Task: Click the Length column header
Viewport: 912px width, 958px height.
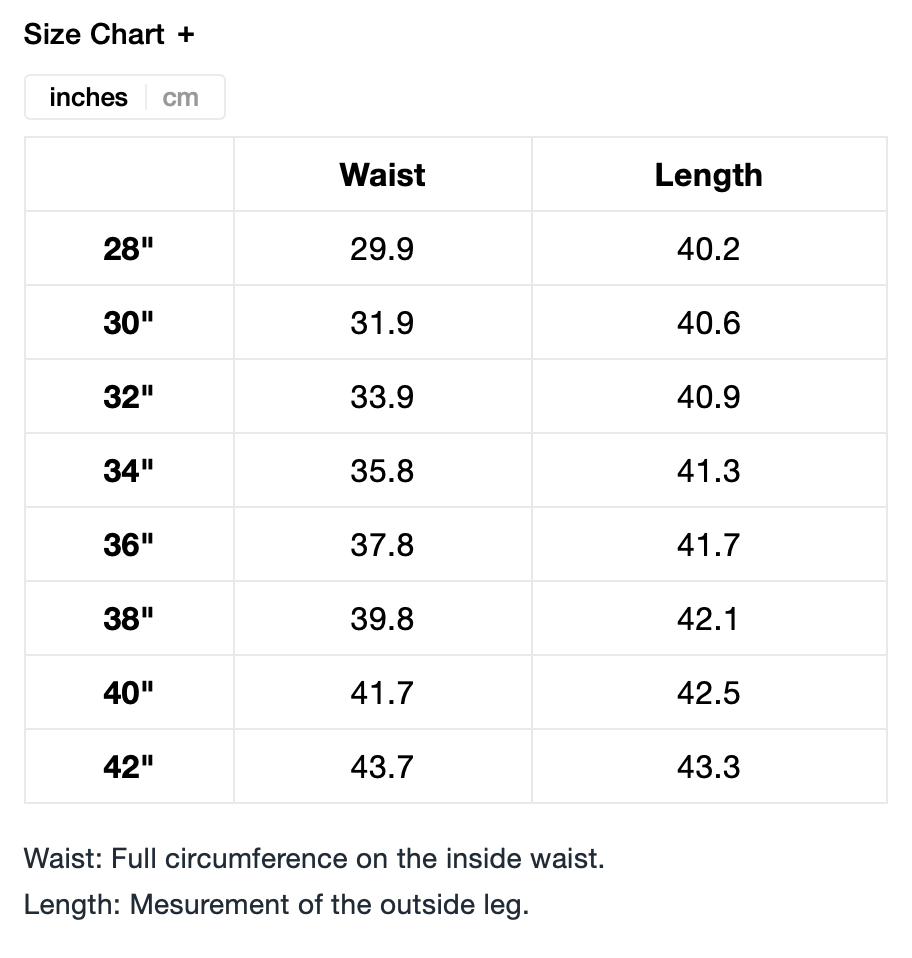Action: pyautogui.click(x=708, y=175)
